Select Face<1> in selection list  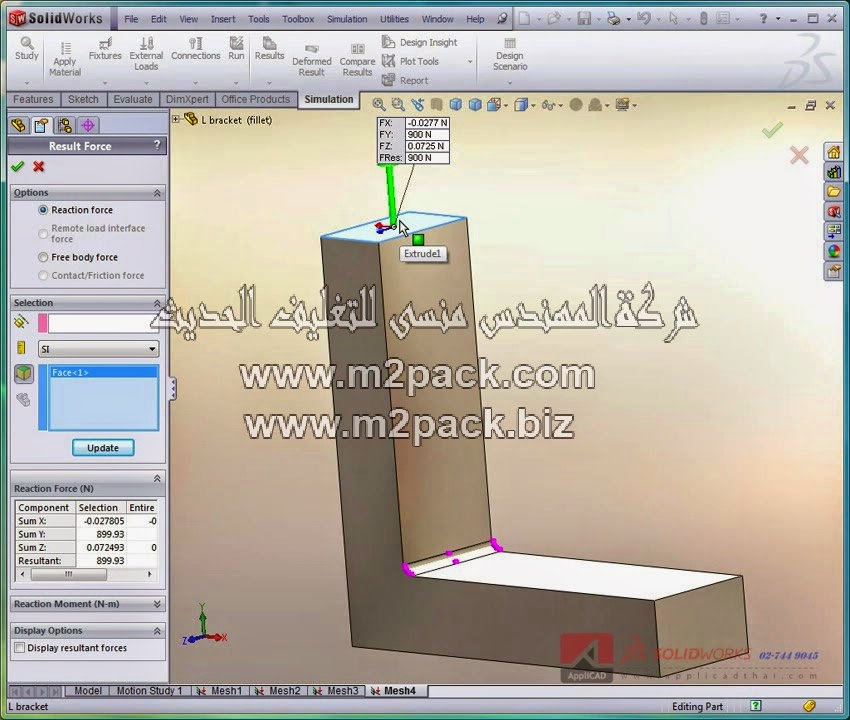click(103, 372)
